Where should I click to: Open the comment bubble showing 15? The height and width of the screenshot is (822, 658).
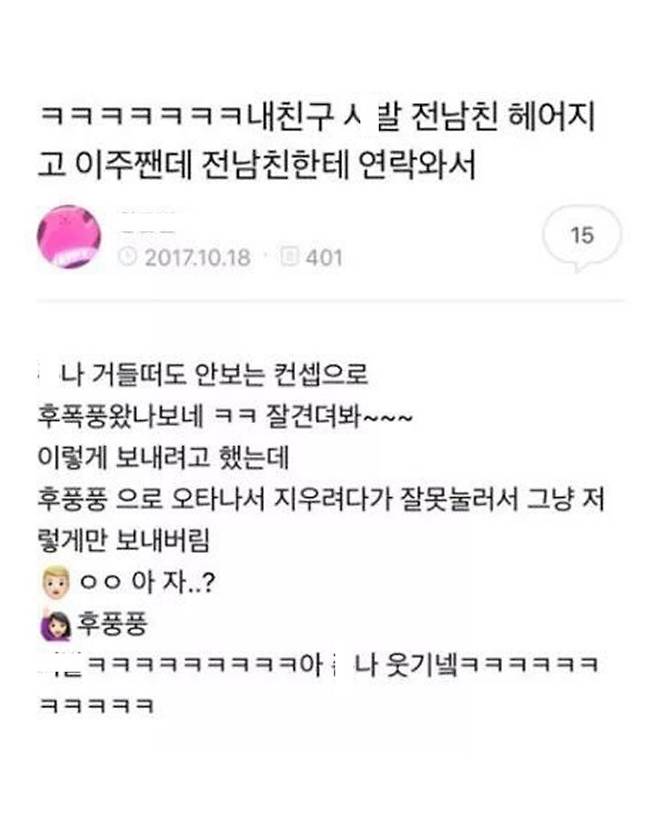point(581,238)
